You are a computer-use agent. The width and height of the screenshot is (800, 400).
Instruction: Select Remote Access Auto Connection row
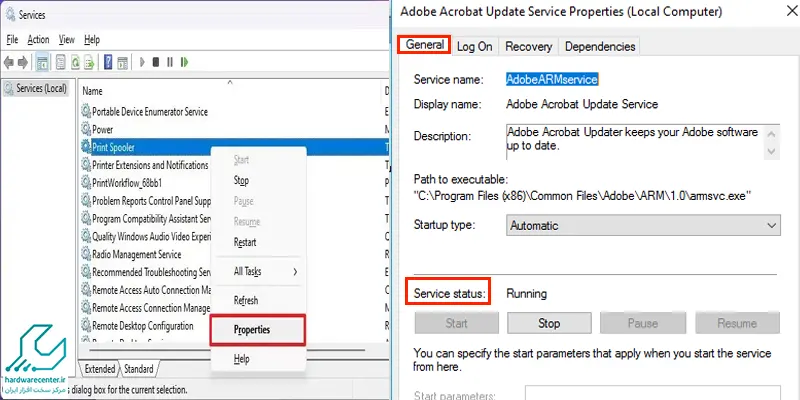[x=145, y=290]
